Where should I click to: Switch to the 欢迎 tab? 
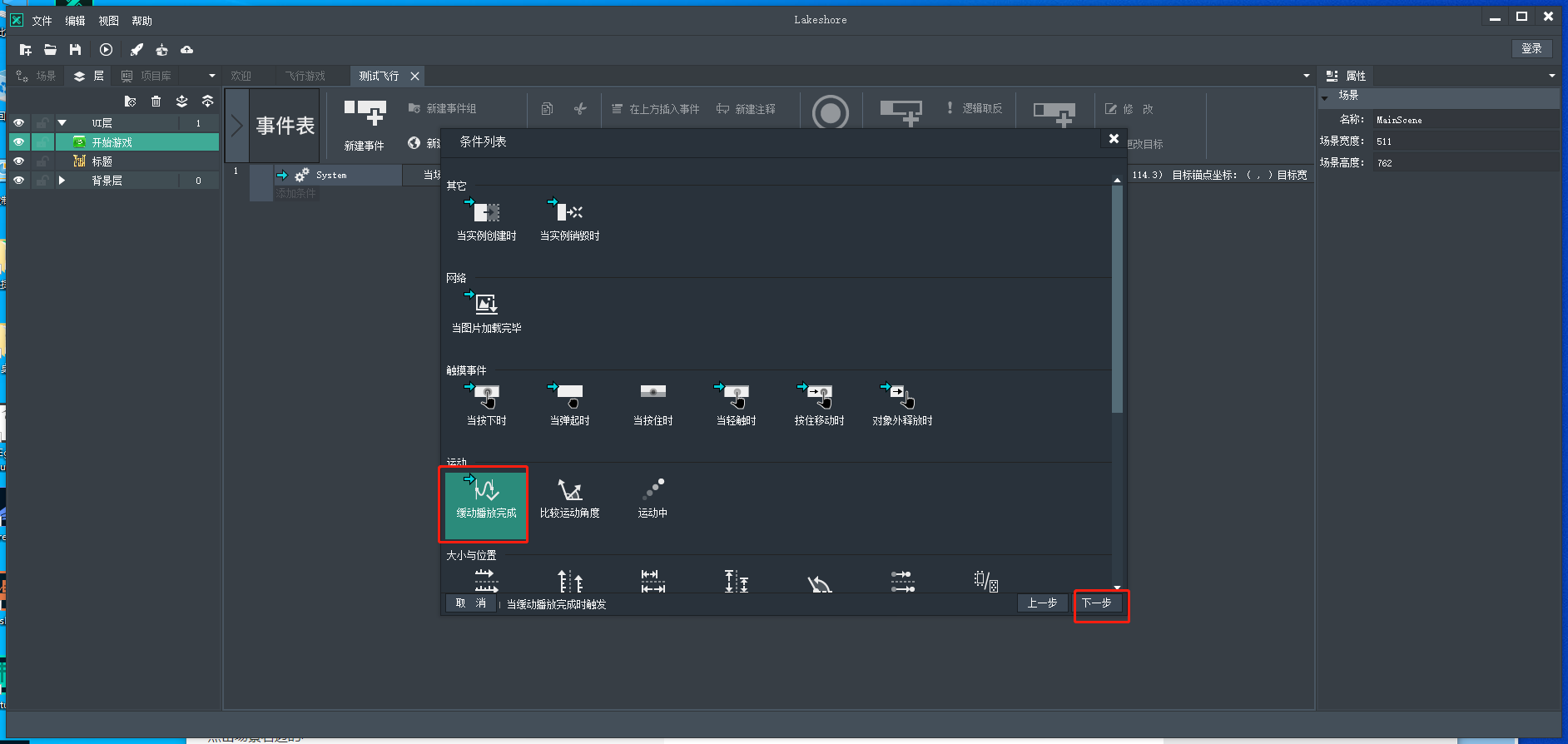241,76
